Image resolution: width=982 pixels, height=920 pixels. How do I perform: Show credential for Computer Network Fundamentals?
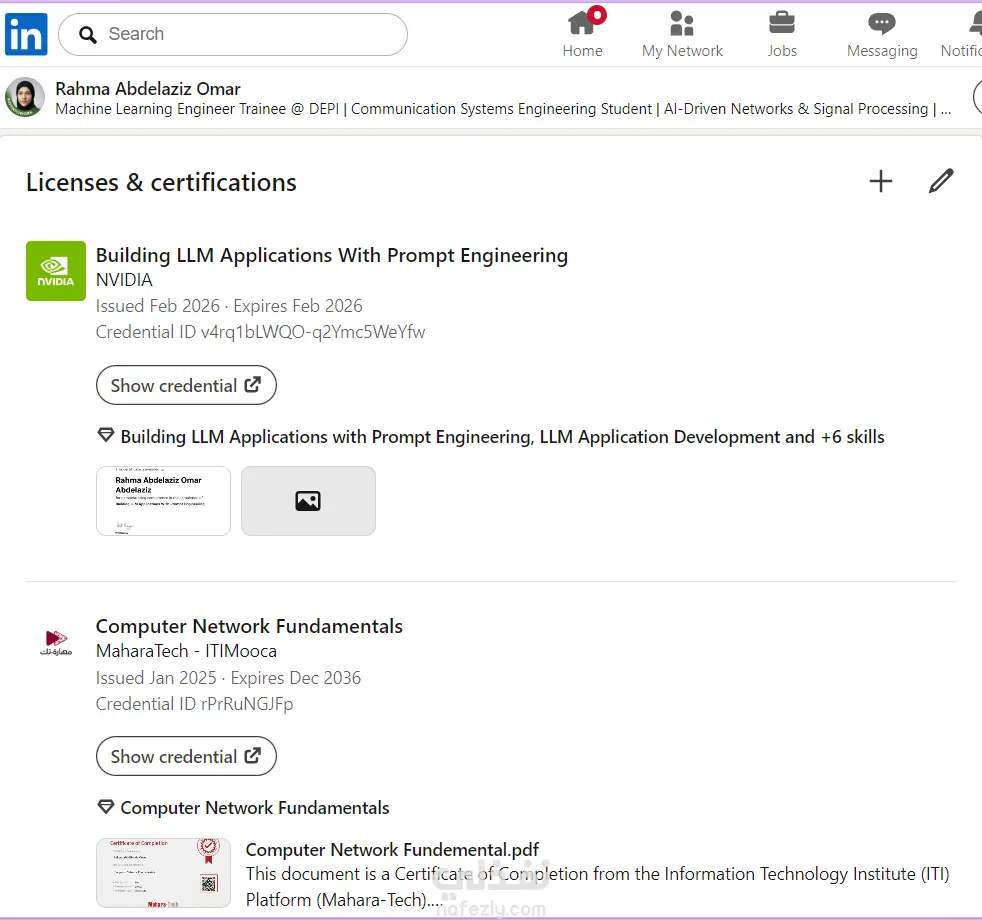[x=186, y=756]
